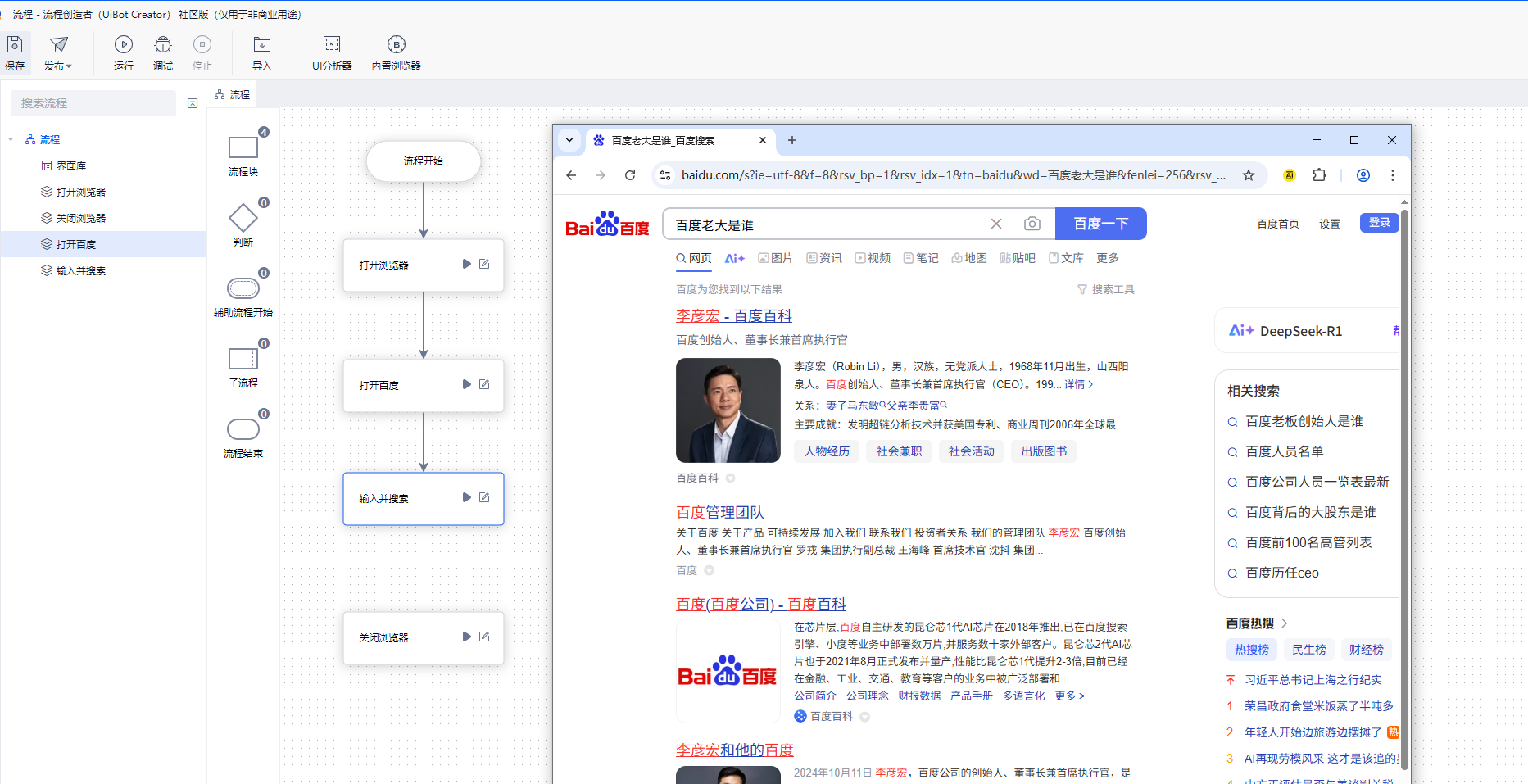Edit the 输入并搜索 flow block
The height and width of the screenshot is (784, 1528).
484,497
